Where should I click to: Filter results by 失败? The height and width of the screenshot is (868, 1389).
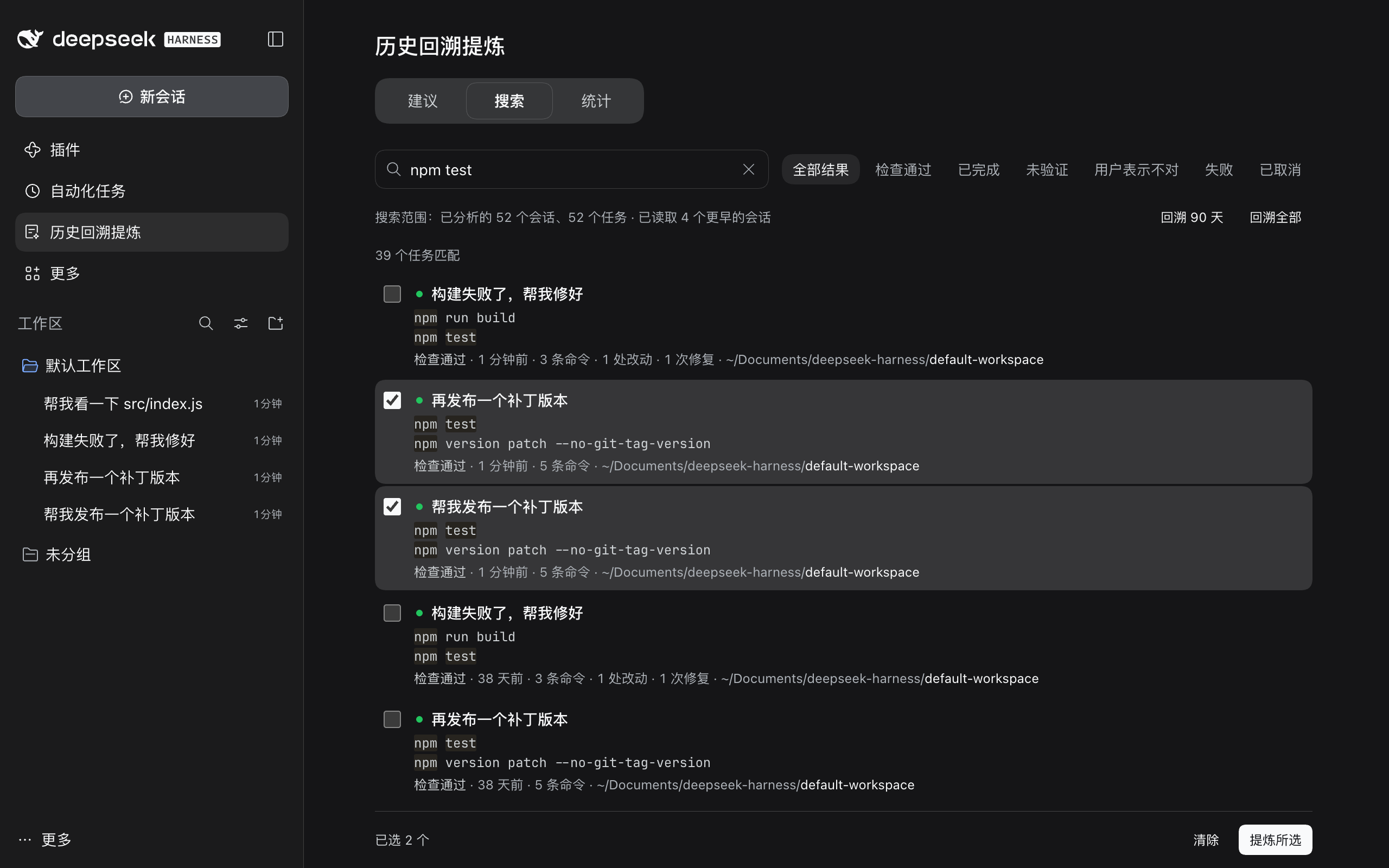point(1219,169)
